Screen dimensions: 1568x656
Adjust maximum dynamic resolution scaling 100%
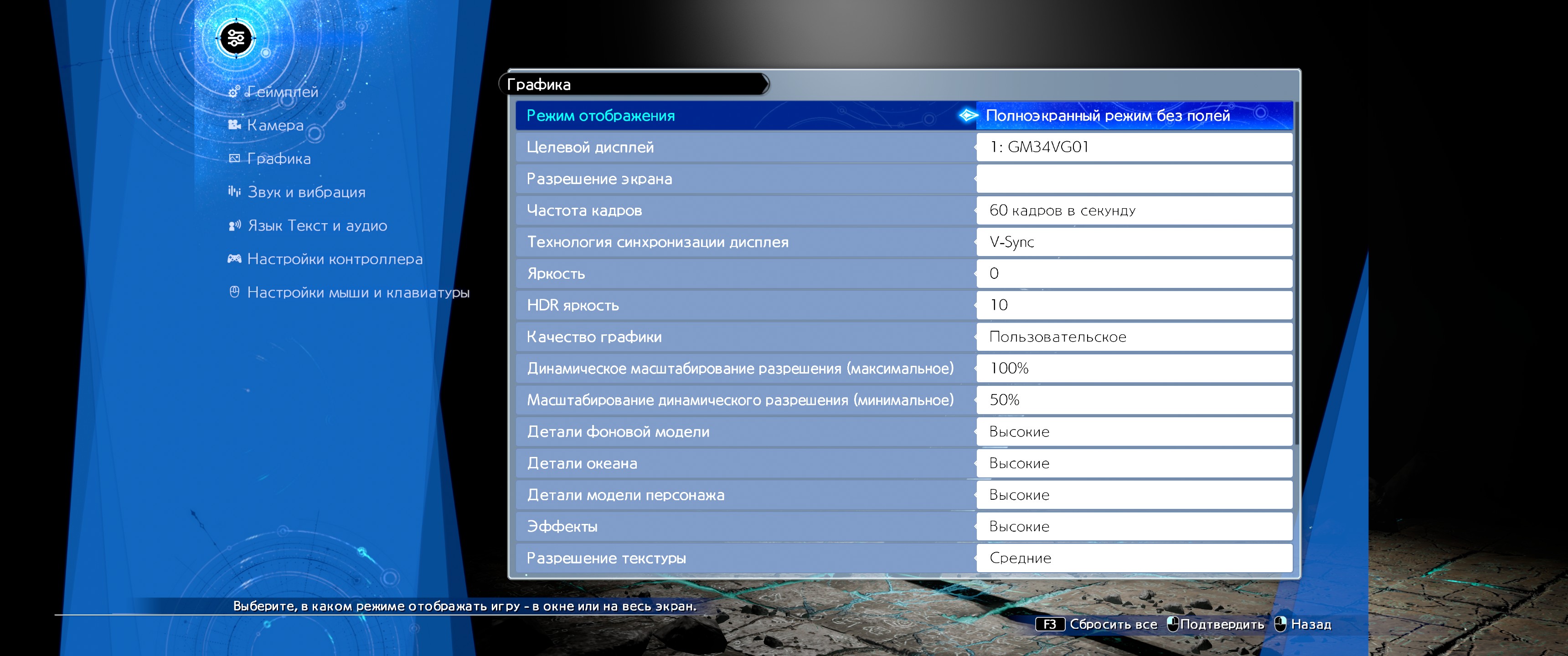[x=1134, y=369]
